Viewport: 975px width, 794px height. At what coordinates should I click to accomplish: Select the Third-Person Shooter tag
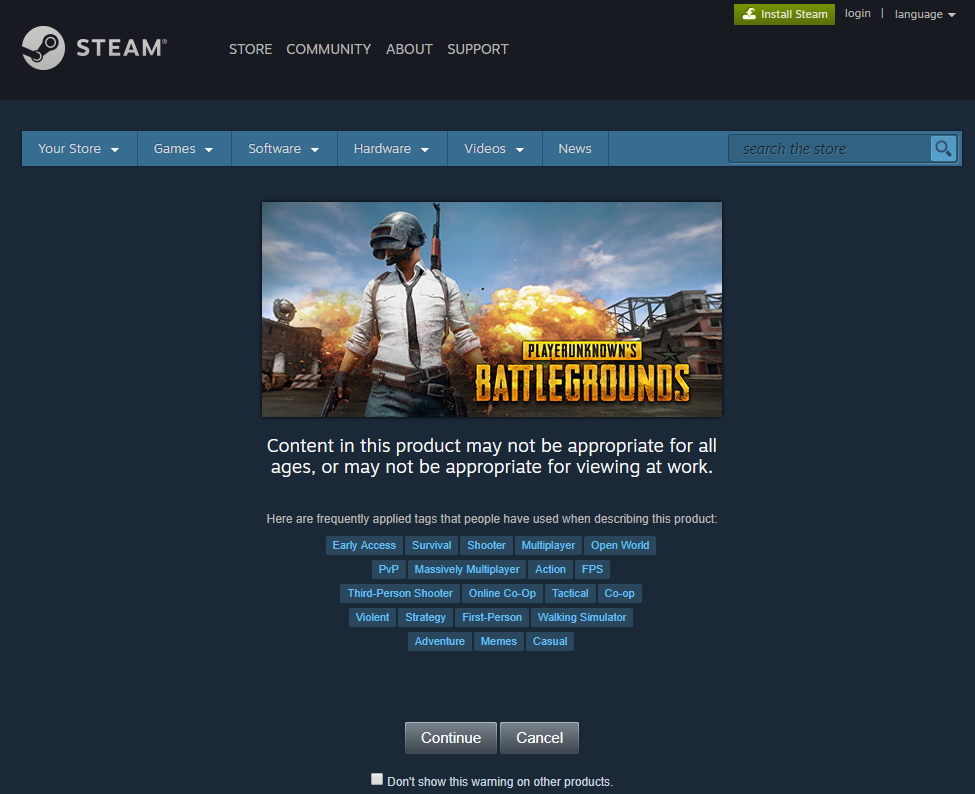click(x=400, y=593)
